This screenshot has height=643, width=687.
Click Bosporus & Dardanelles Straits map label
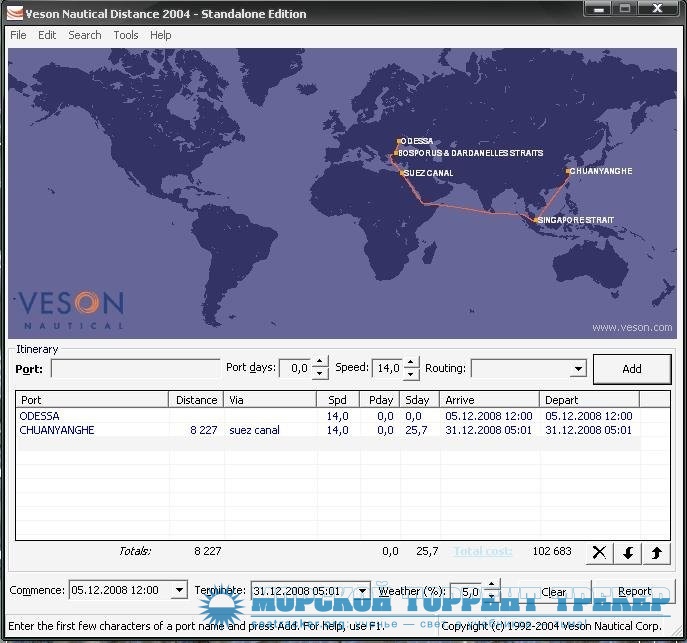pyautogui.click(x=471, y=153)
